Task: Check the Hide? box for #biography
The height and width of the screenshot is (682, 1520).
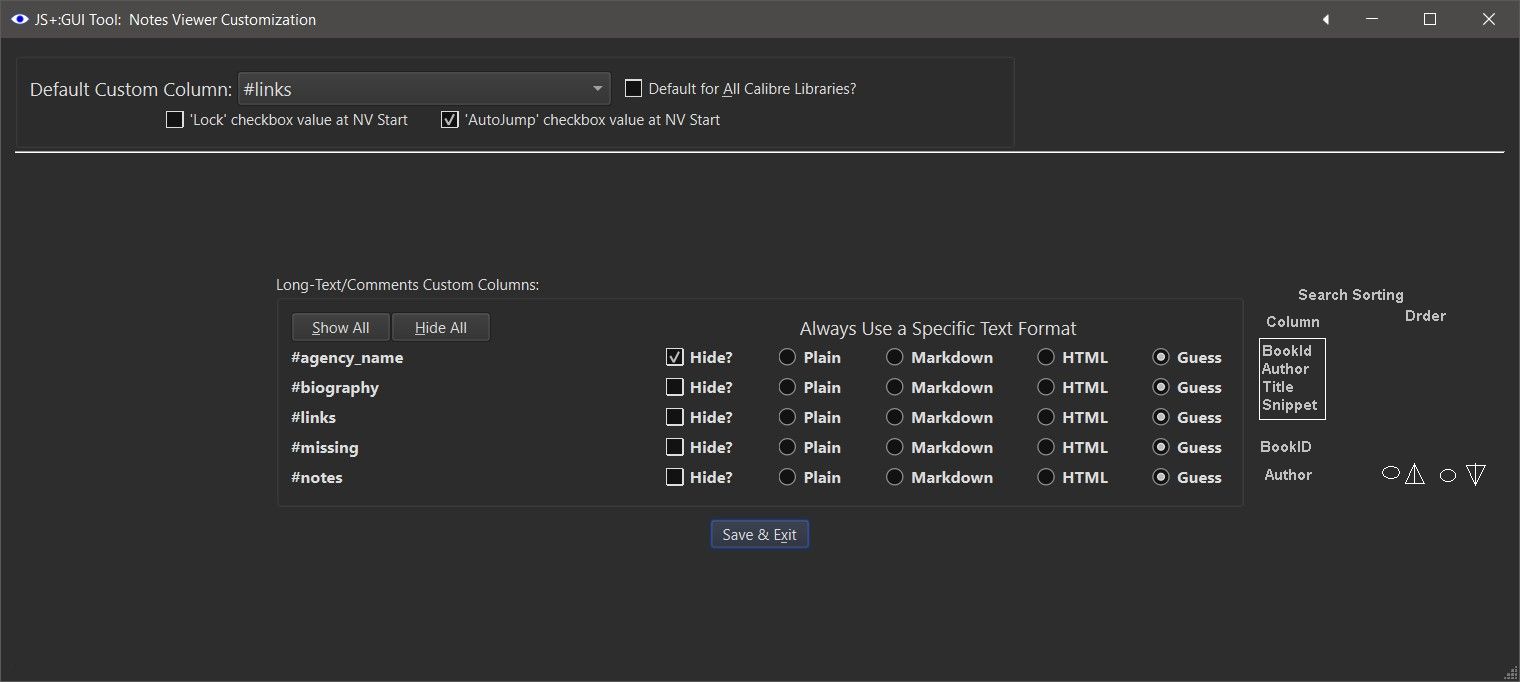Action: click(x=675, y=387)
